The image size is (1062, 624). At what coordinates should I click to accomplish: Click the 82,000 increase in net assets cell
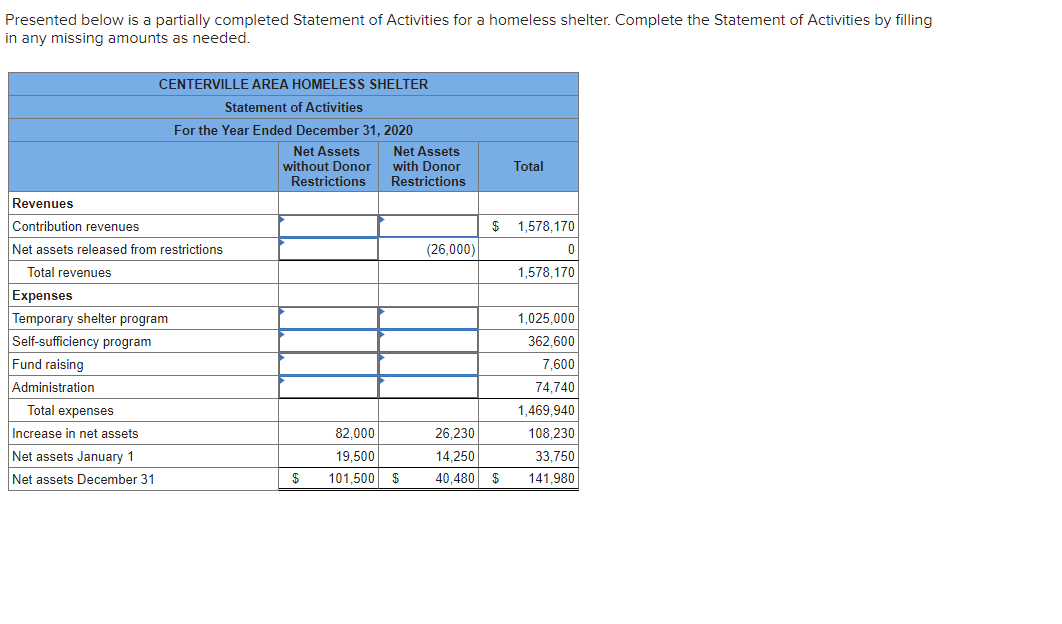328,434
